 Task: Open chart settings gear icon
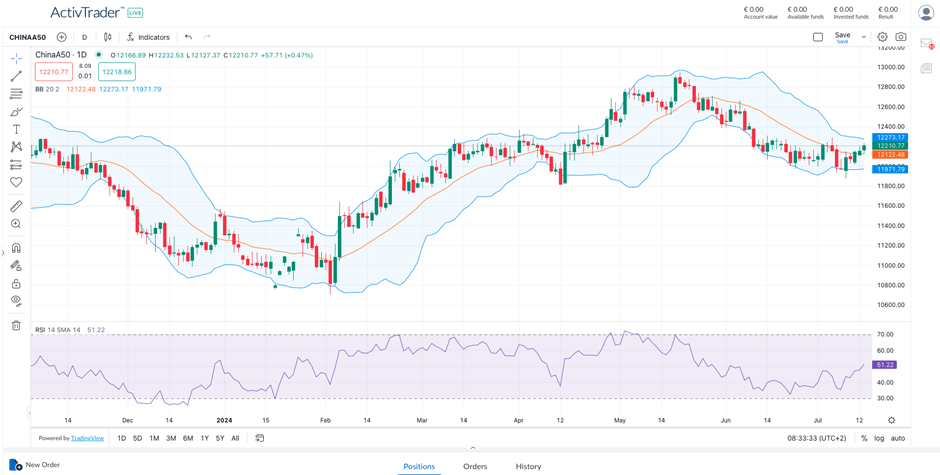[x=882, y=37]
